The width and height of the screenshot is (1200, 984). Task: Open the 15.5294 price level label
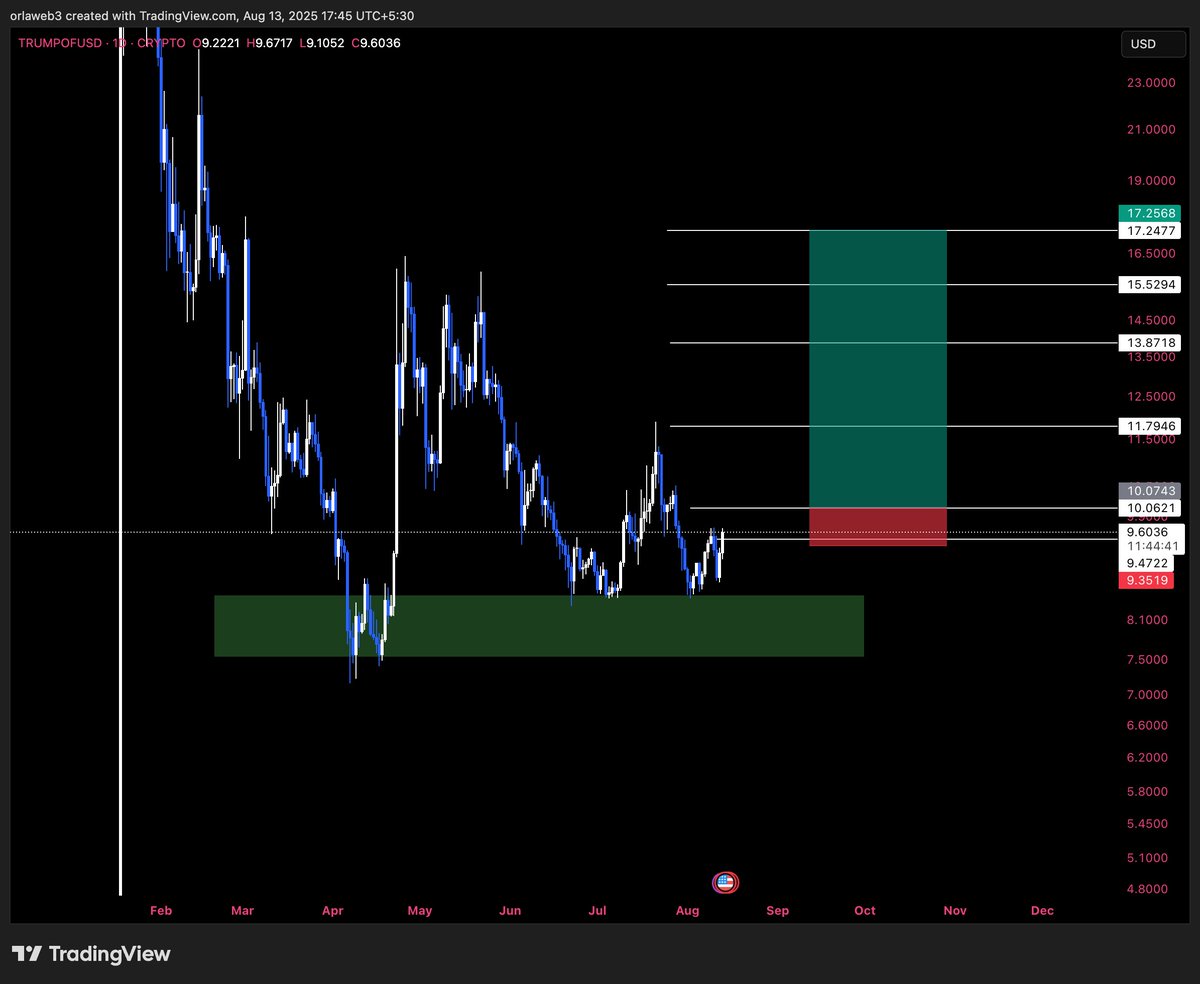(x=1150, y=284)
